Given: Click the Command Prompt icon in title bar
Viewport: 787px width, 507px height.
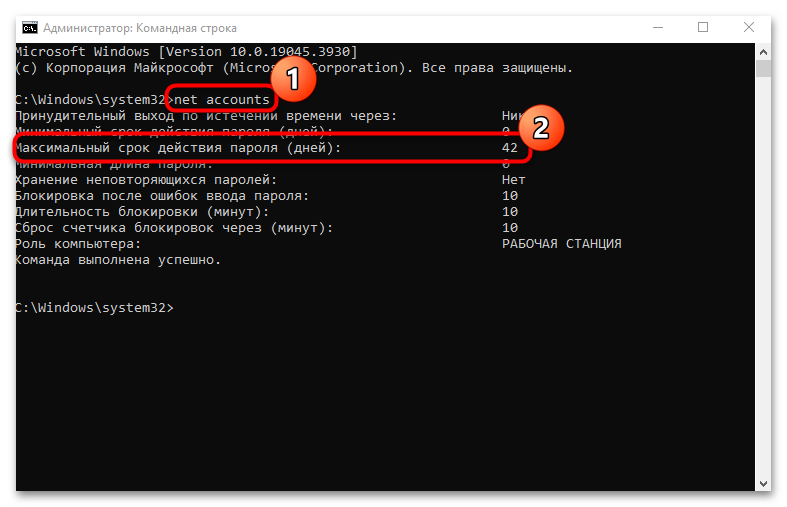Looking at the screenshot, I should click(27, 27).
